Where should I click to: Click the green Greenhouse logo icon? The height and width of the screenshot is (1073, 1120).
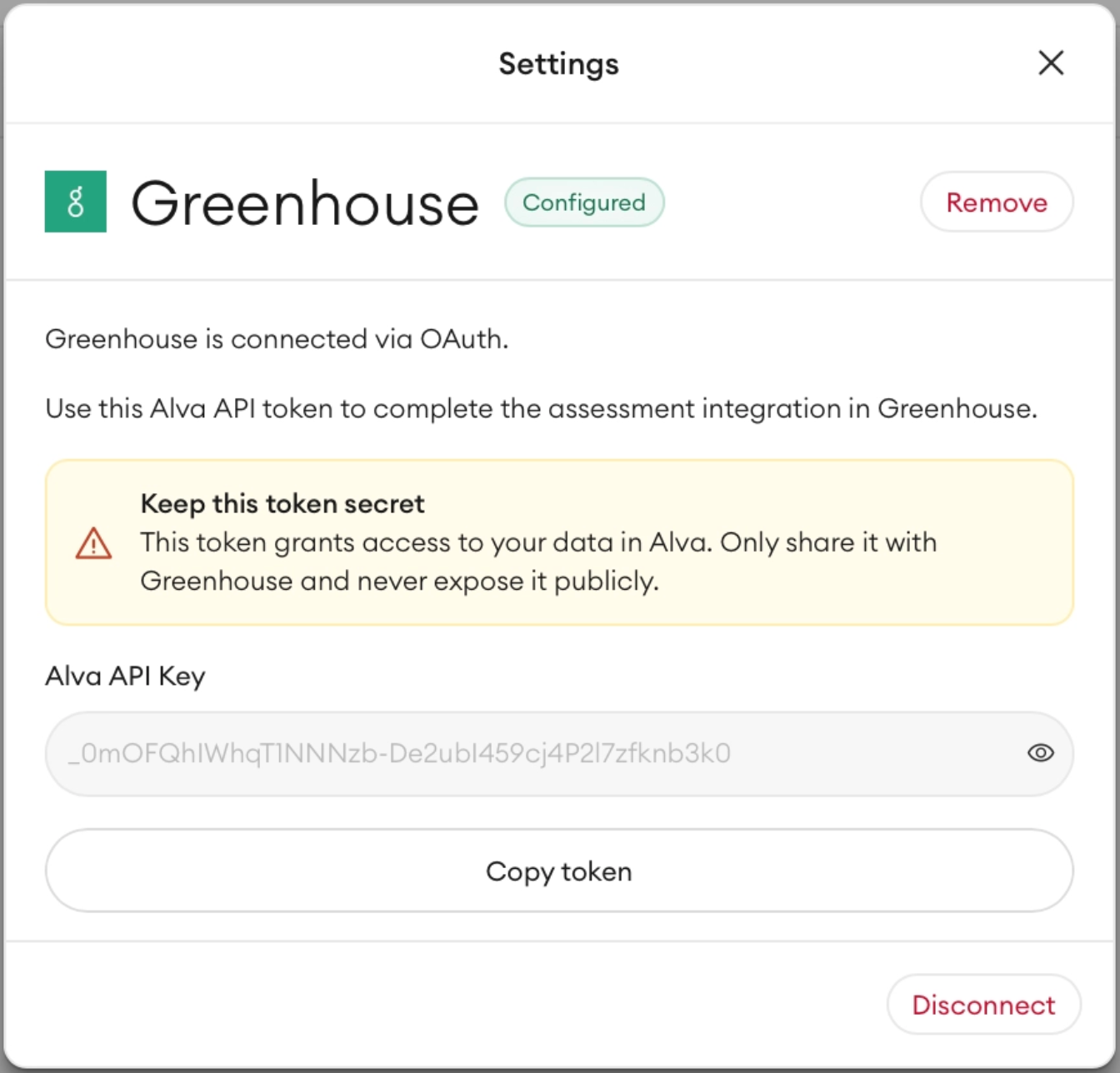click(x=76, y=202)
